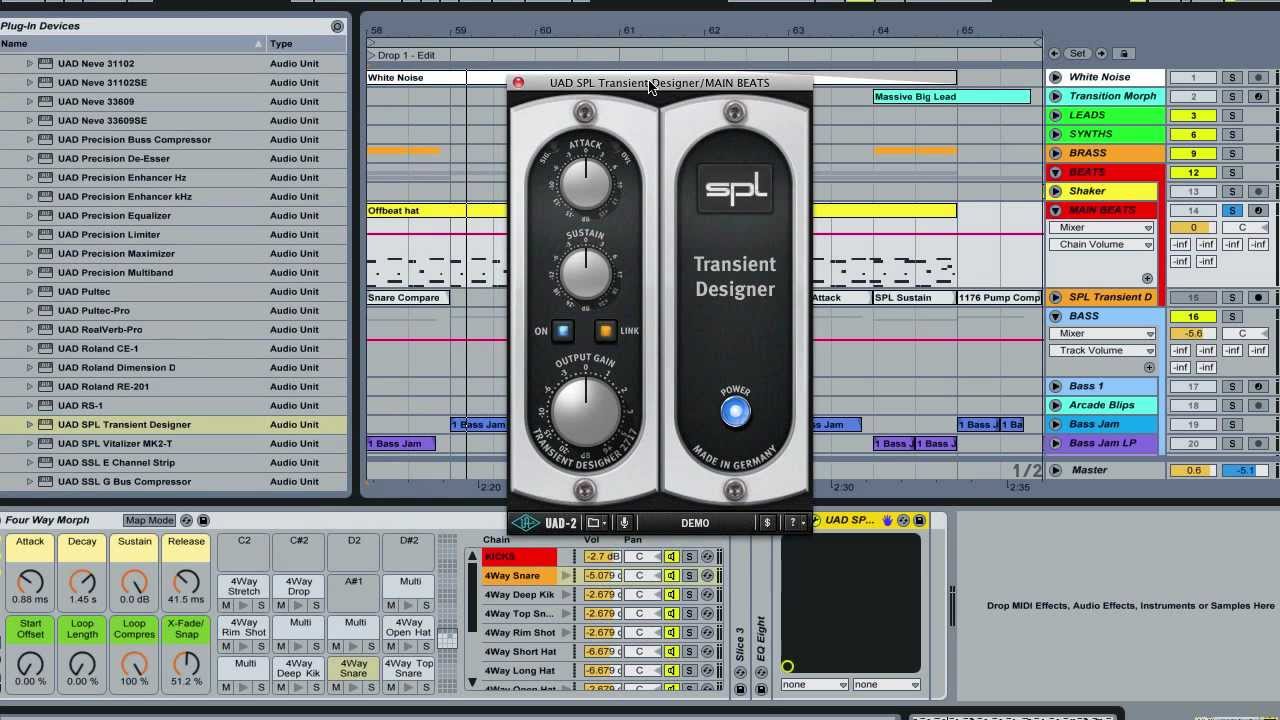This screenshot has height=720, width=1280.
Task: Select the Slice 3 device title bar
Action: (740, 644)
